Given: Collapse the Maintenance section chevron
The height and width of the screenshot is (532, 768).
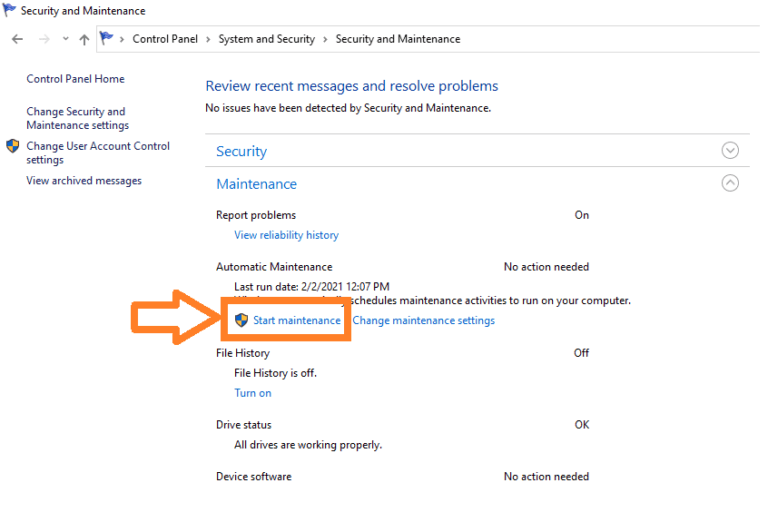Looking at the screenshot, I should click(x=730, y=183).
